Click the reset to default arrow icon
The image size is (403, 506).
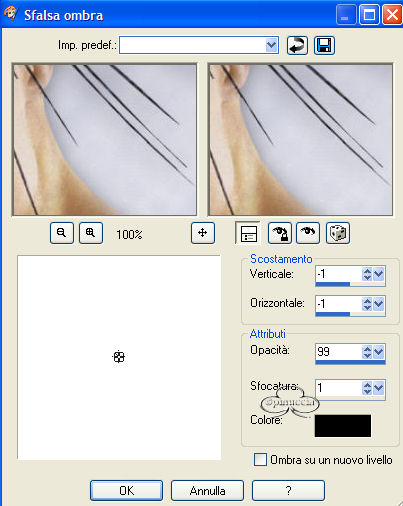click(x=297, y=45)
